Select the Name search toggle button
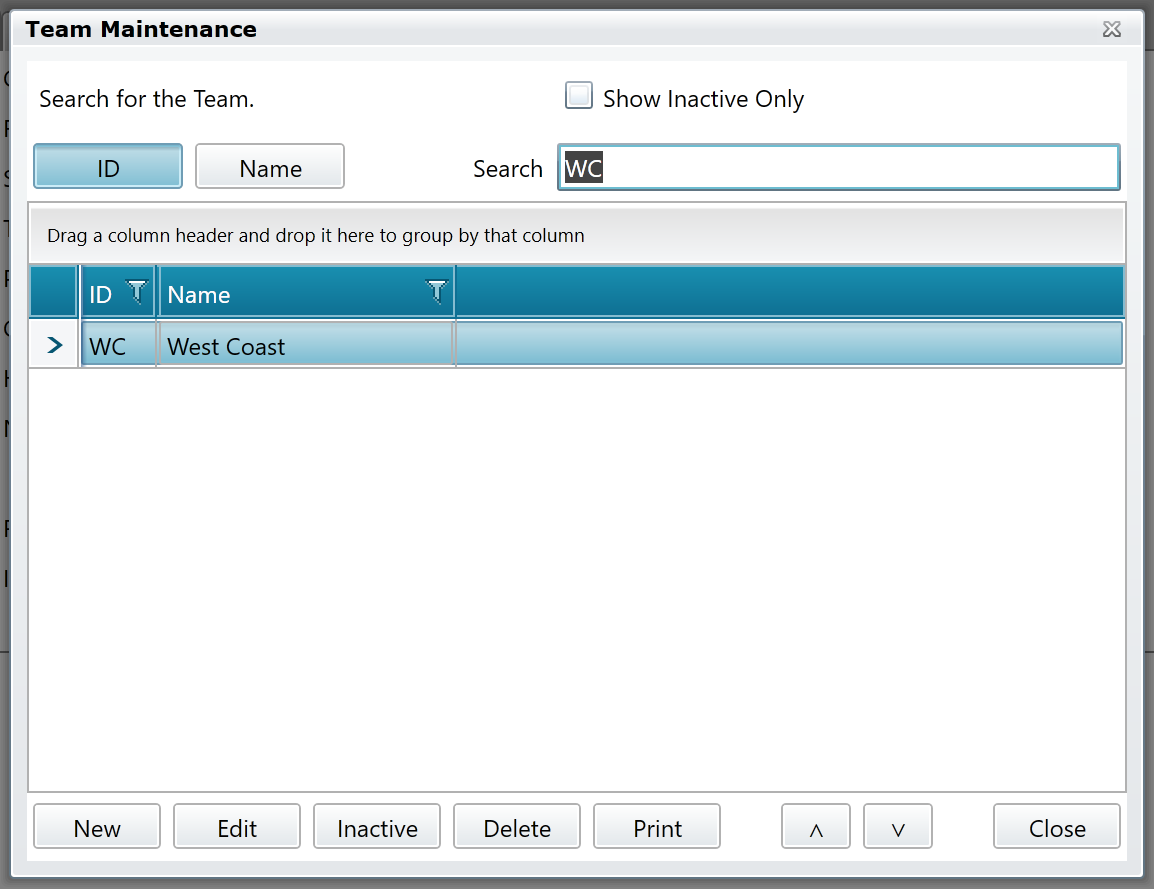Image resolution: width=1154 pixels, height=889 pixels. [x=269, y=166]
